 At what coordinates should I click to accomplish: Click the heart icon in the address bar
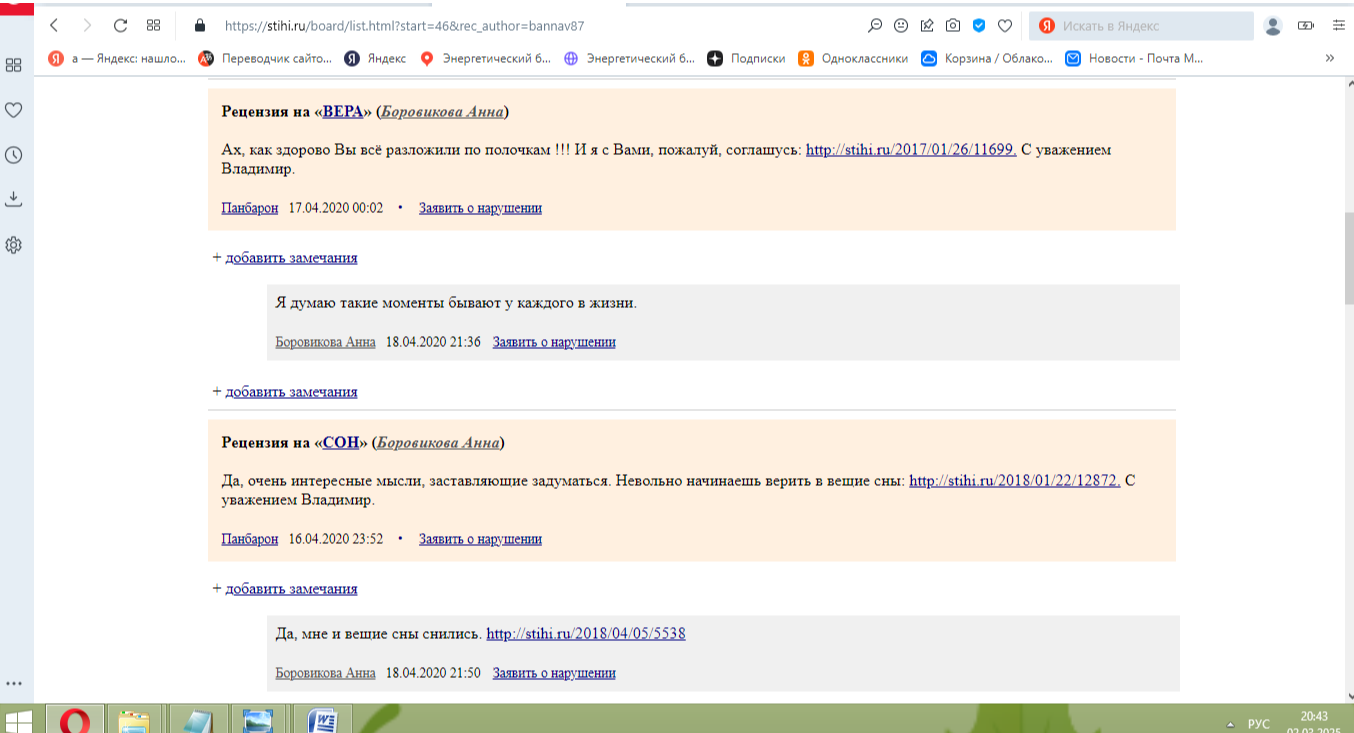point(1005,25)
